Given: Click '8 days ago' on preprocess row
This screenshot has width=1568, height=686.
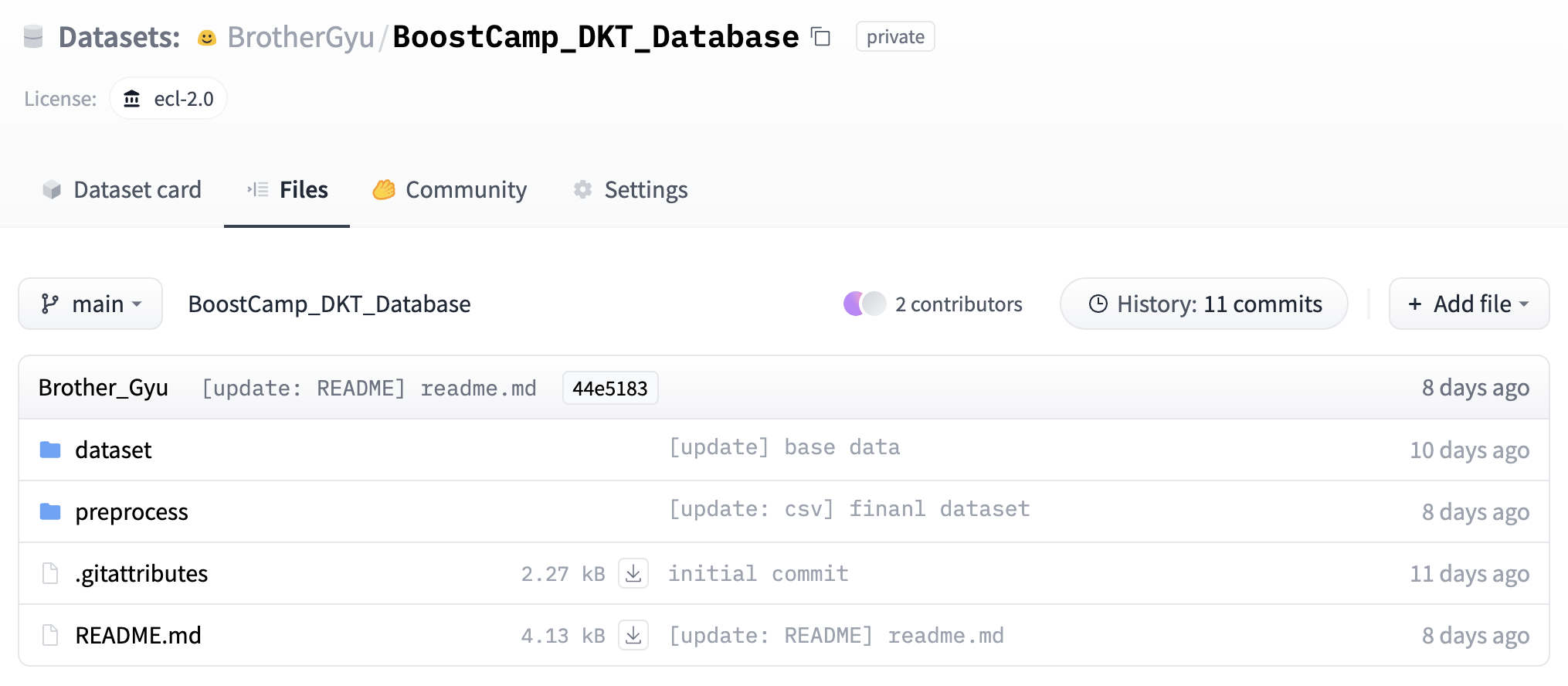Looking at the screenshot, I should click(x=1475, y=511).
